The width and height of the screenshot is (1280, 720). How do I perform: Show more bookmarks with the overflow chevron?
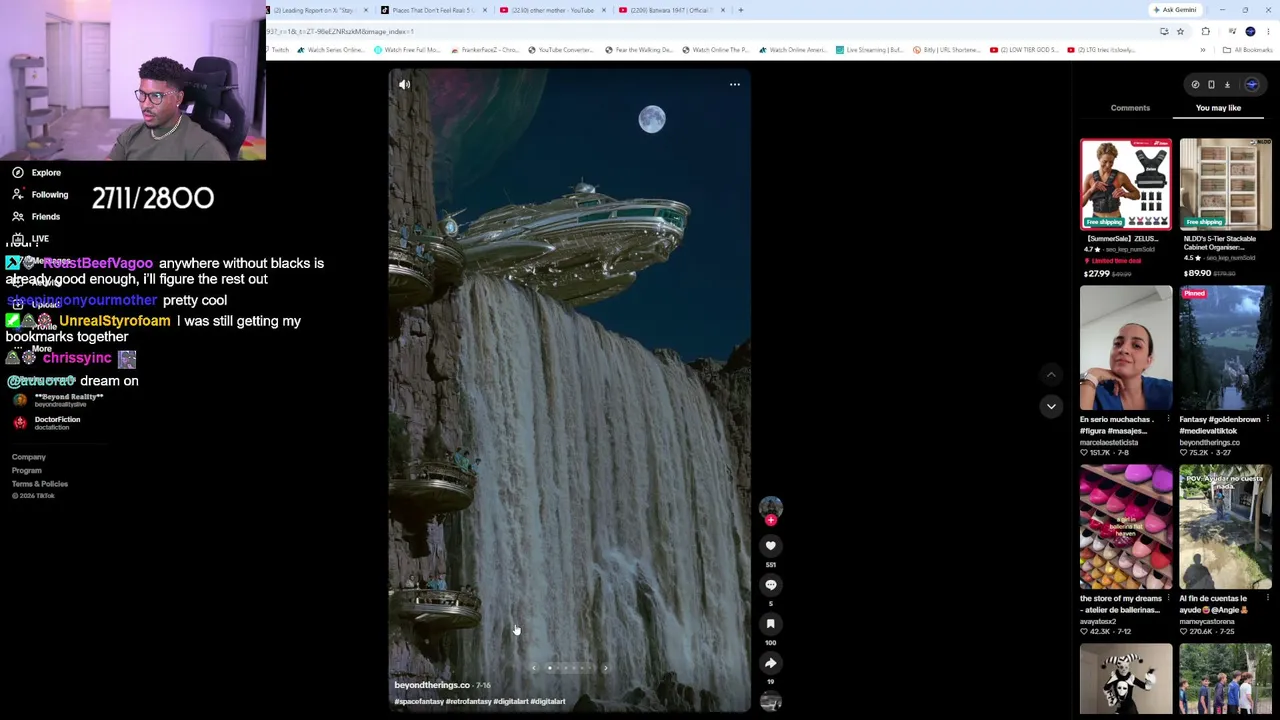(x=1203, y=50)
